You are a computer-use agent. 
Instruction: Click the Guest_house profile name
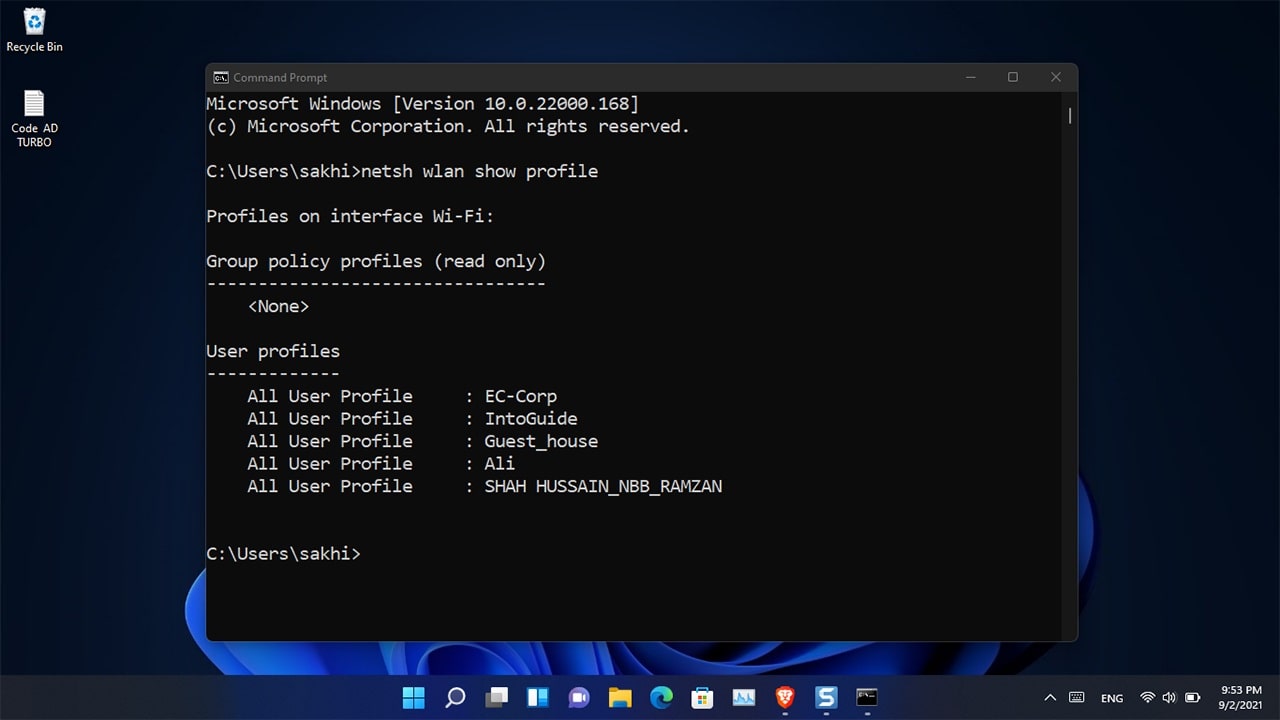point(541,441)
